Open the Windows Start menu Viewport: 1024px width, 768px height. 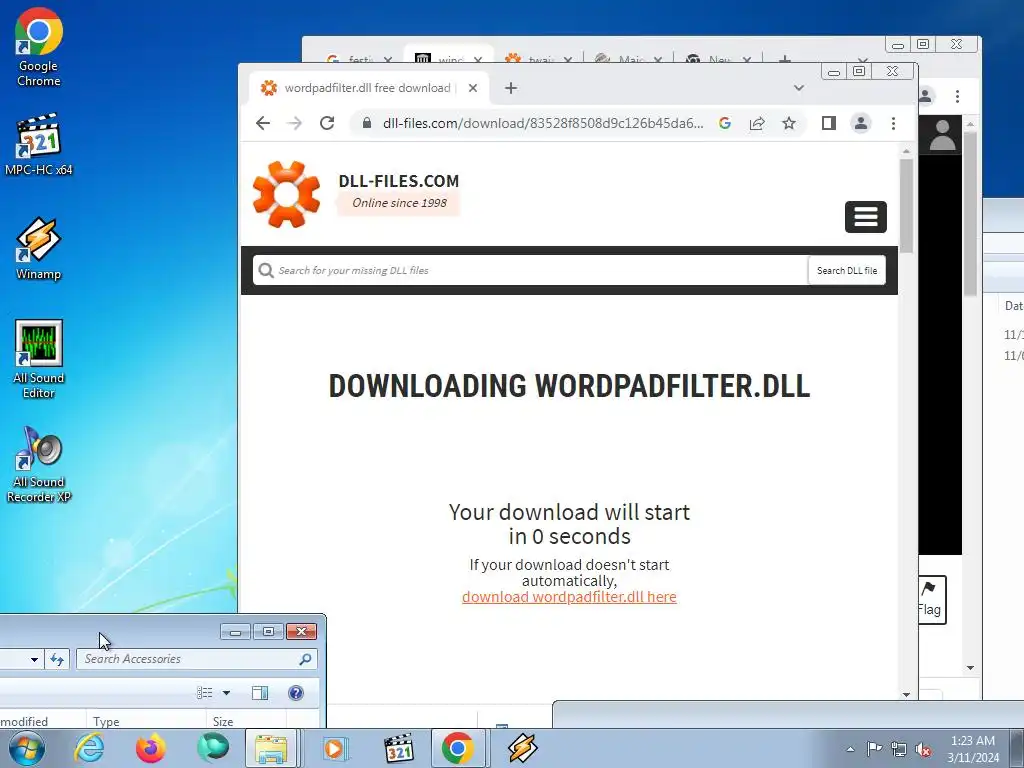click(x=27, y=748)
